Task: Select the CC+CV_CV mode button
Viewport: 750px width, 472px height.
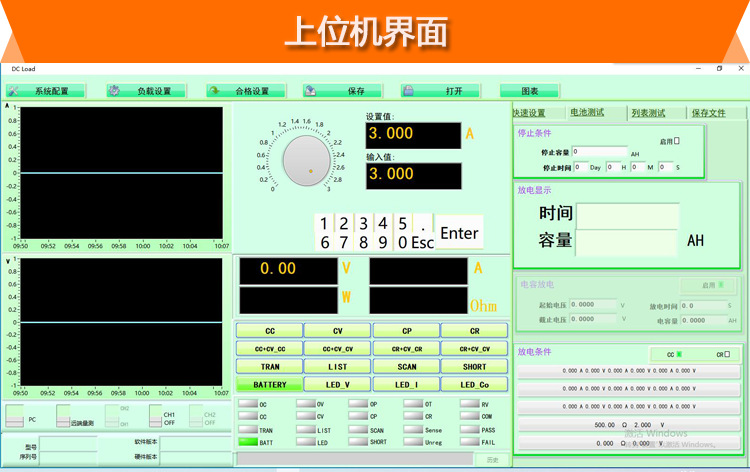Action: click(x=338, y=349)
